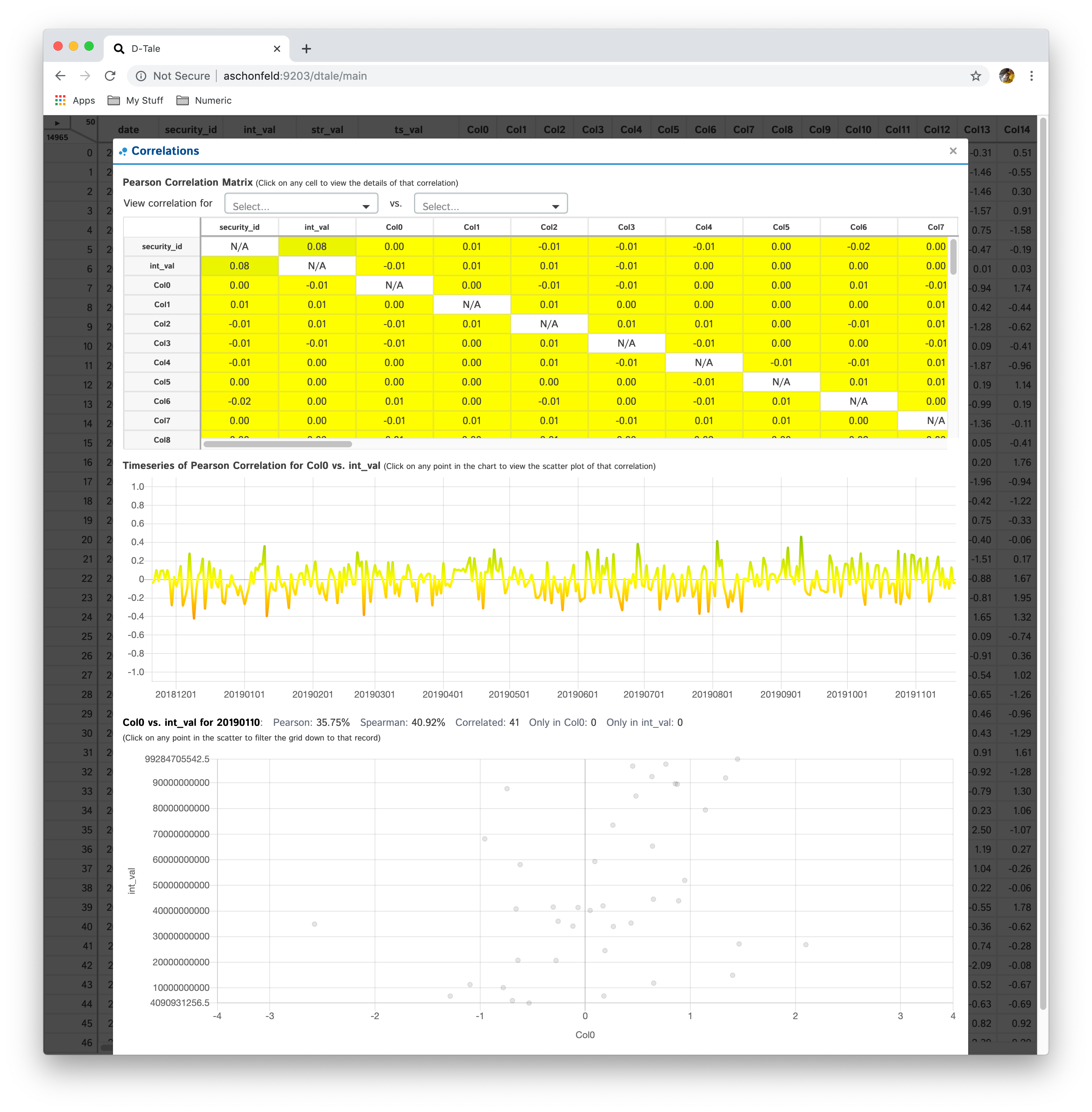Expand the second Select dropdown after vs.
This screenshot has height=1112, width=1092.
[490, 205]
